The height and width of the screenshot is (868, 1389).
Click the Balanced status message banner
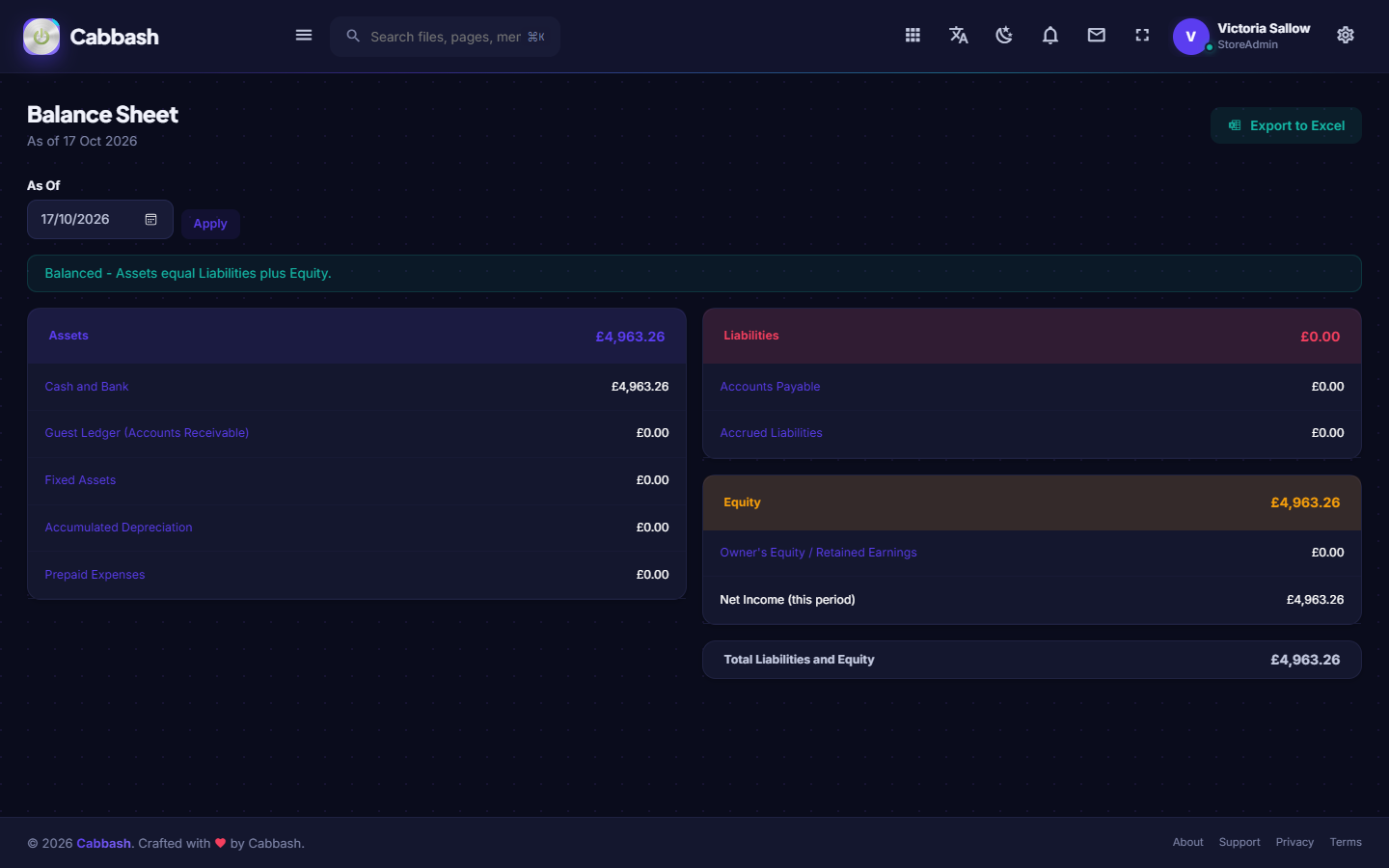coord(694,274)
